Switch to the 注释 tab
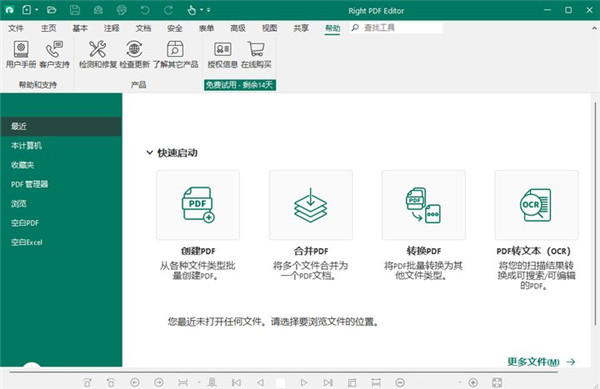Screen dimensions: 600x389 (112, 28)
